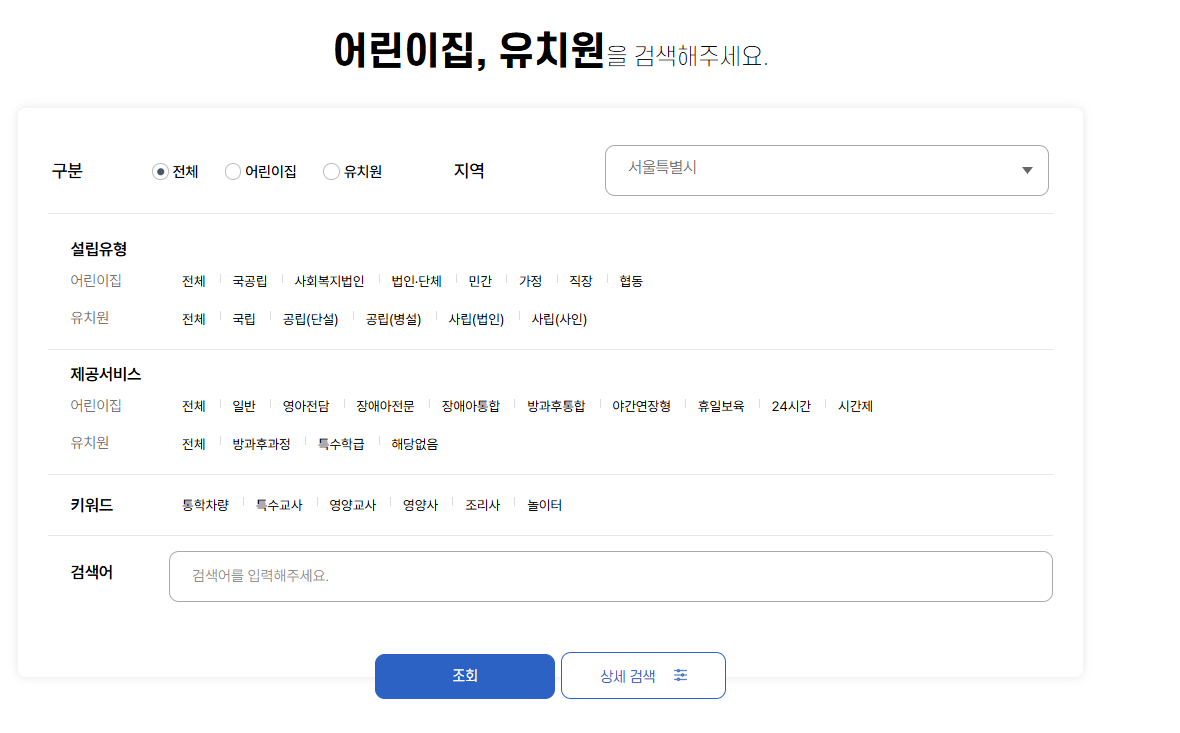The height and width of the screenshot is (733, 1180).
Task: Select 협동 establishment type
Action: [631, 281]
